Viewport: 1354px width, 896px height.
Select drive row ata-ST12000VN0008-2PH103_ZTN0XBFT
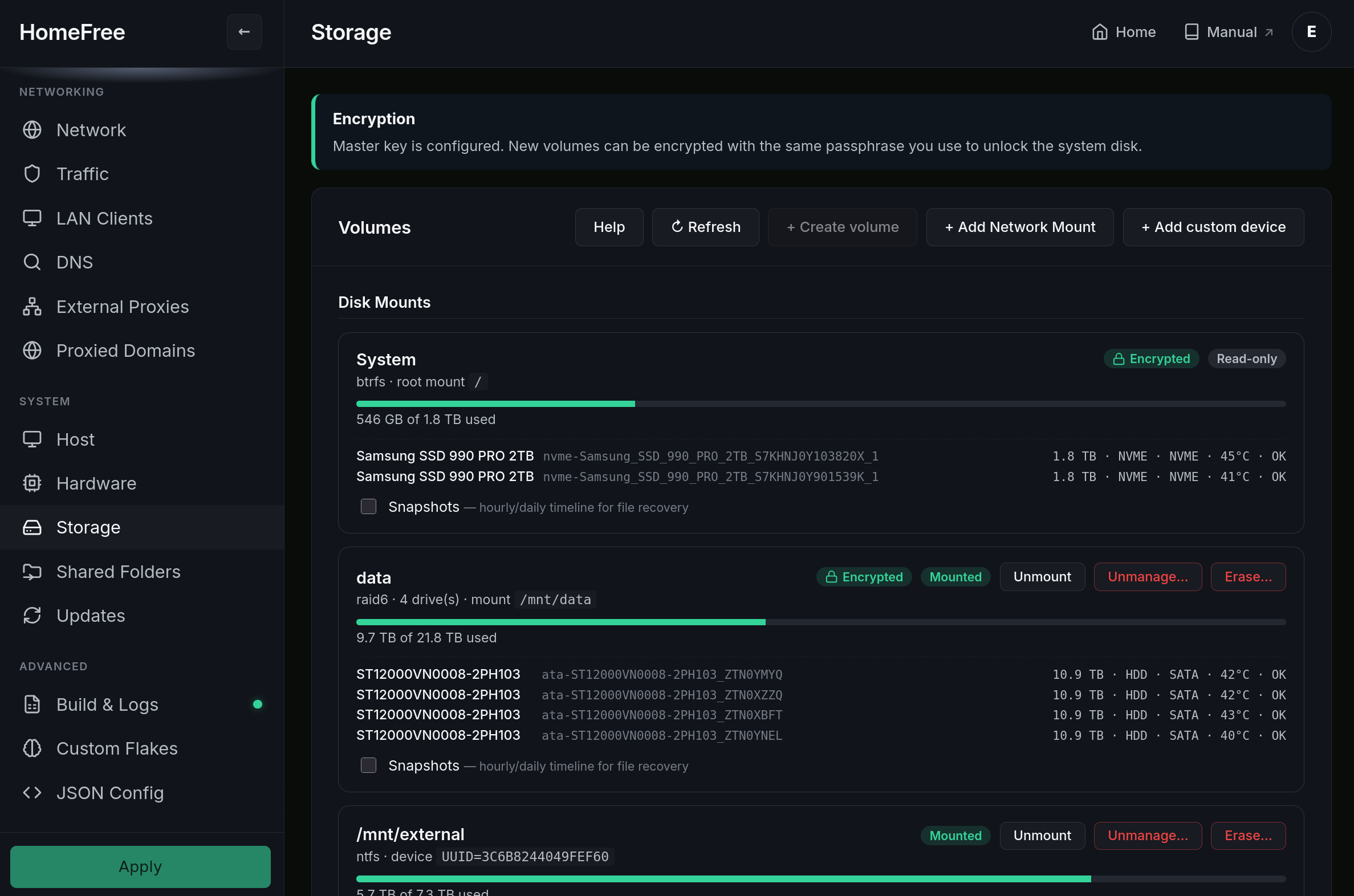pyautogui.click(x=821, y=715)
